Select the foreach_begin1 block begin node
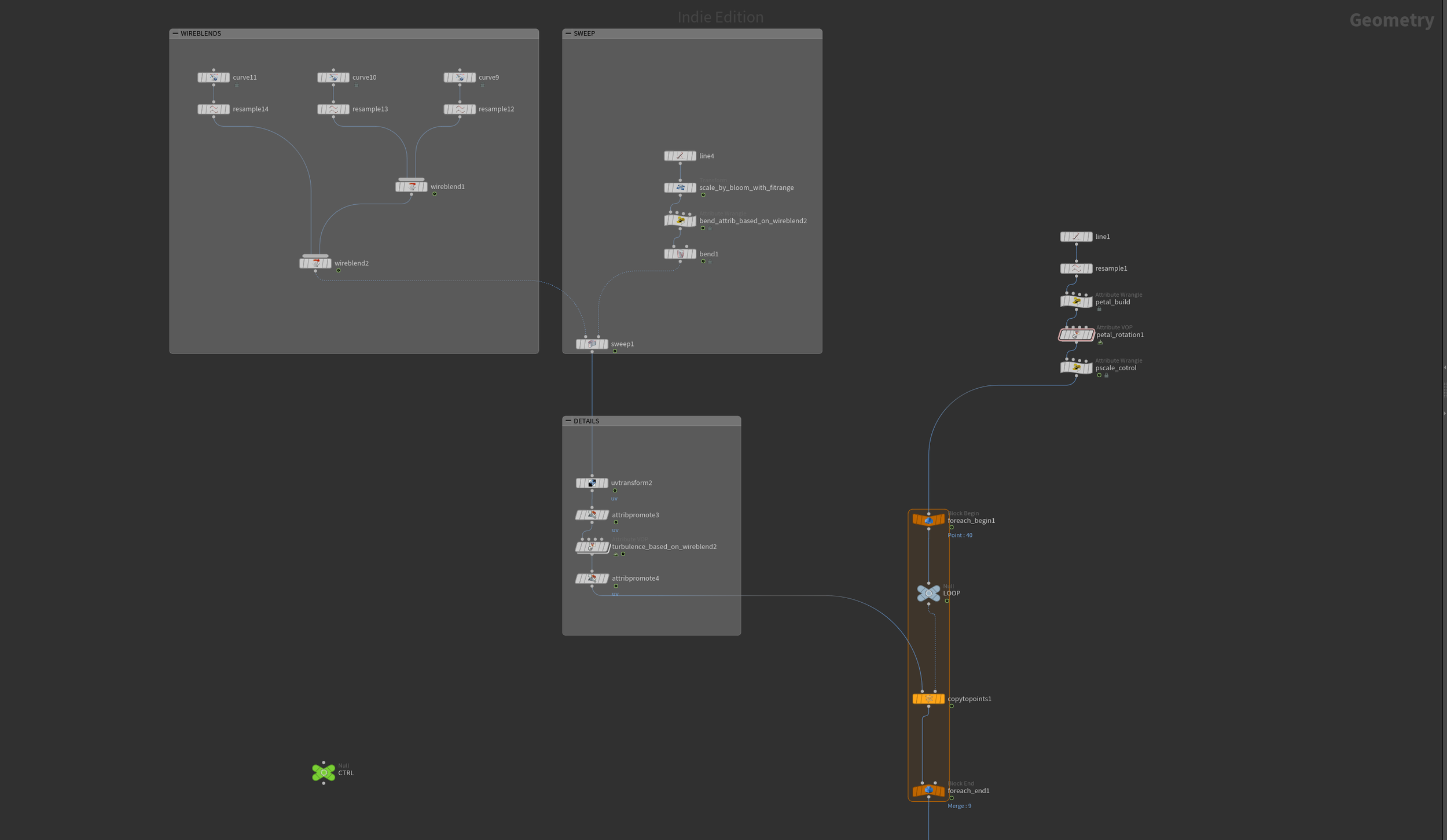1447x840 pixels. pos(928,521)
